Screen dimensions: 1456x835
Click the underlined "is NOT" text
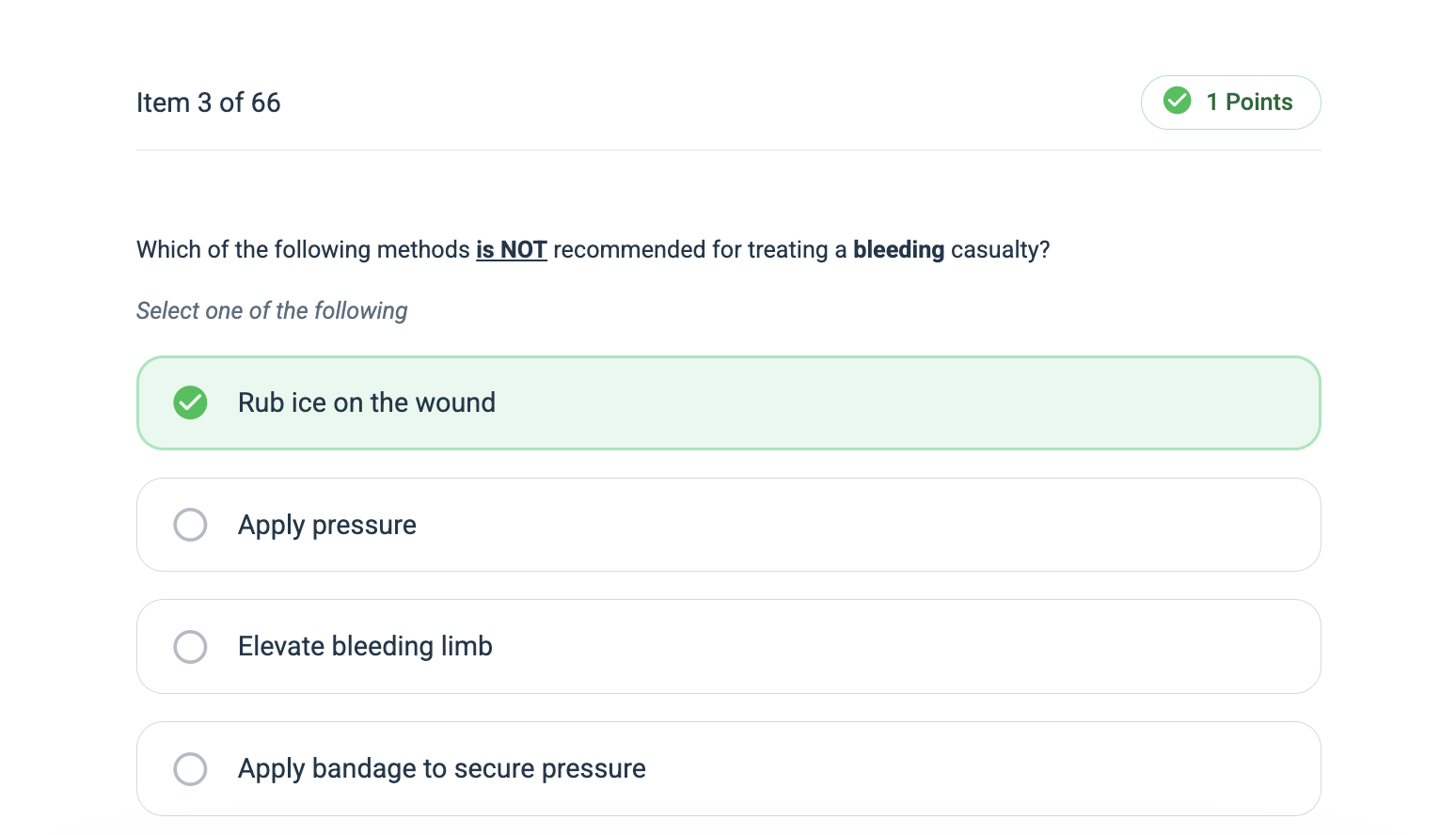tap(511, 250)
